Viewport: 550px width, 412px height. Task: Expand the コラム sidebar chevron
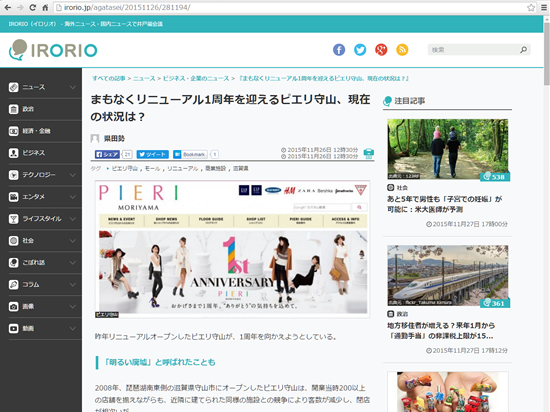coord(73,284)
